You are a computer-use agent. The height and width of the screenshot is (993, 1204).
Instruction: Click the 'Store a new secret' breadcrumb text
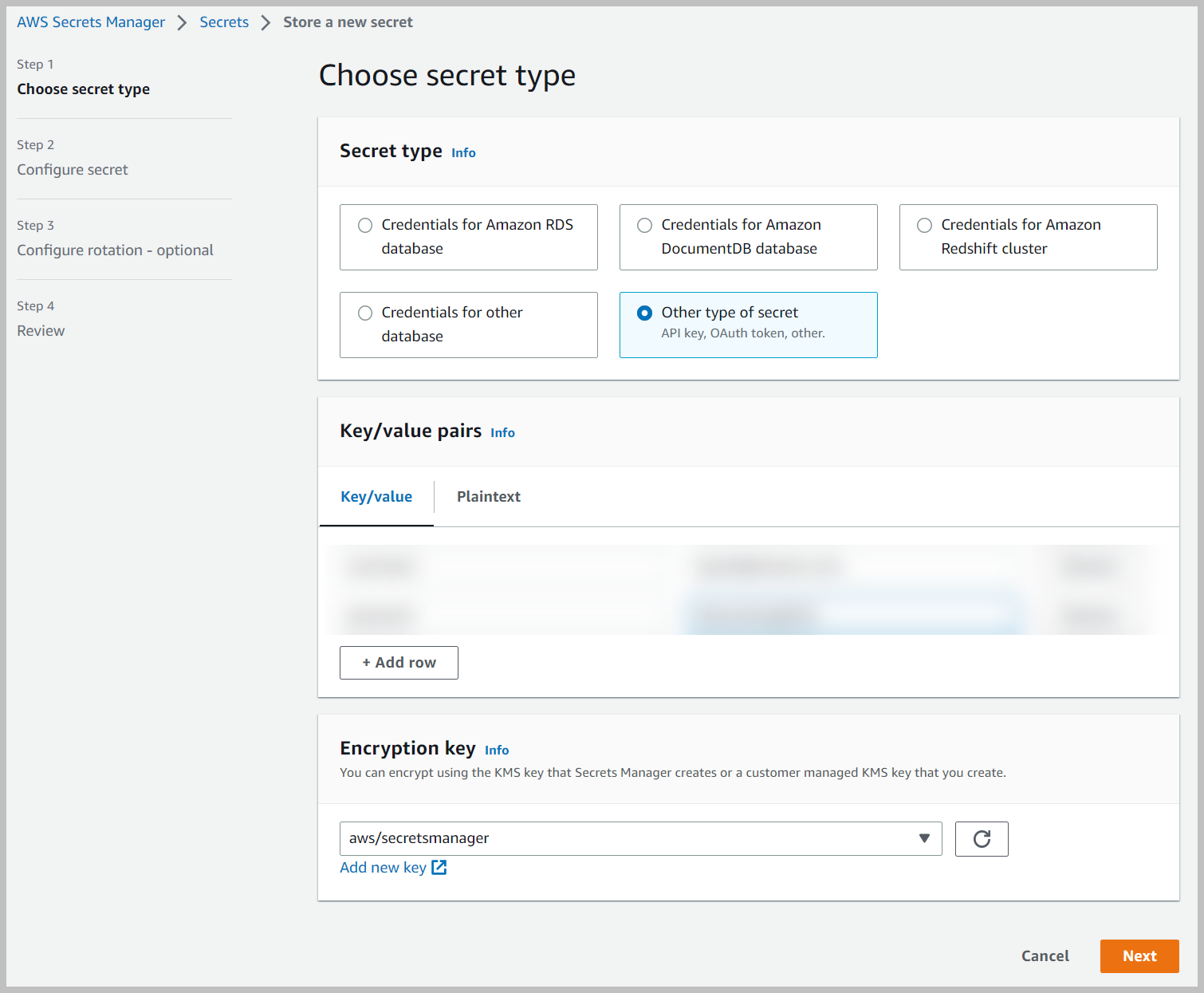pyautogui.click(x=348, y=22)
